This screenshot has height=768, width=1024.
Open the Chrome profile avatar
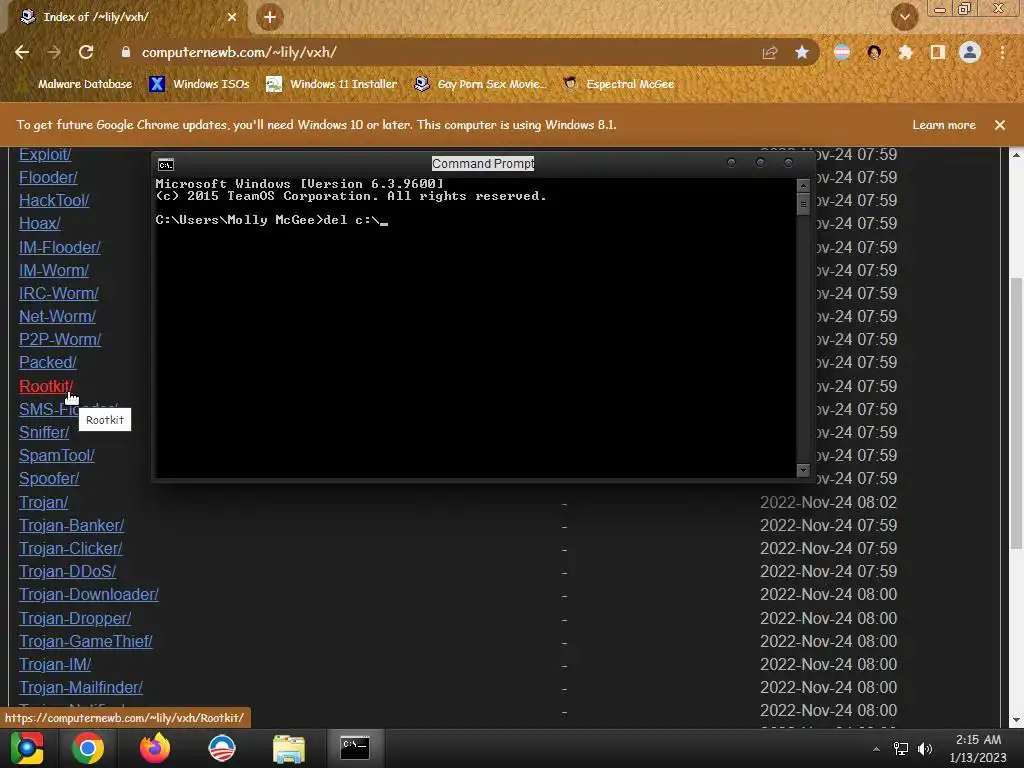point(970,52)
